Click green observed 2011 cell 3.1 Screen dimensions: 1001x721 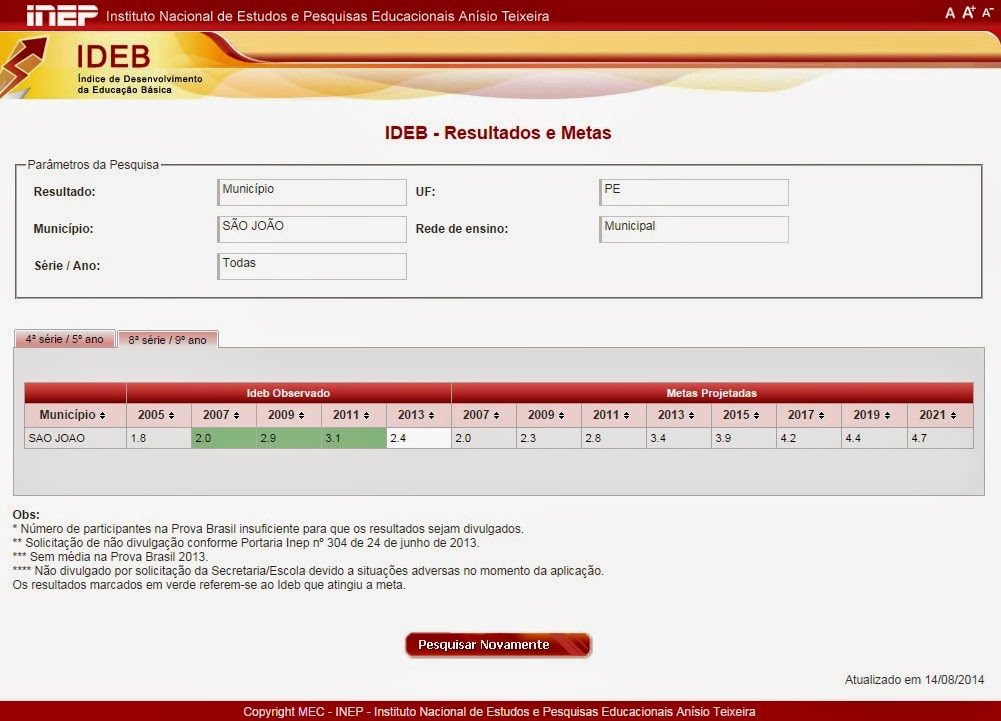354,438
